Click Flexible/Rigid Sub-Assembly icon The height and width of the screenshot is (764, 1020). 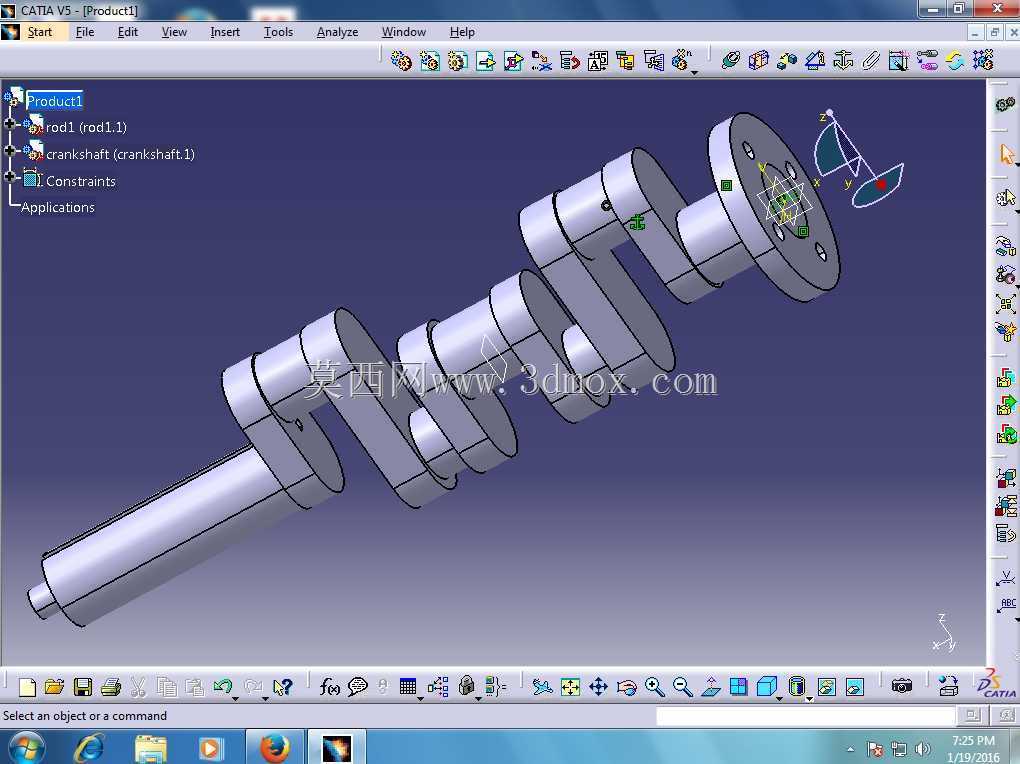[926, 61]
